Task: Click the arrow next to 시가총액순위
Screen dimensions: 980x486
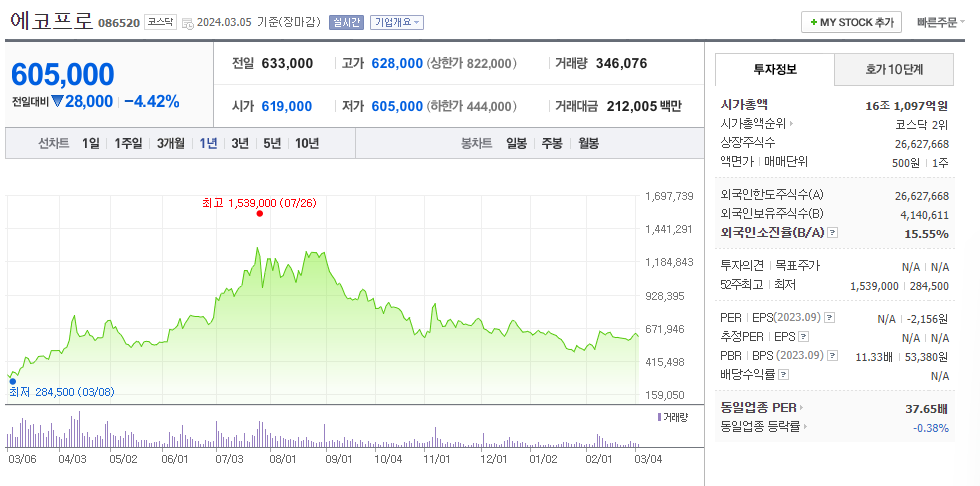Action: point(791,124)
